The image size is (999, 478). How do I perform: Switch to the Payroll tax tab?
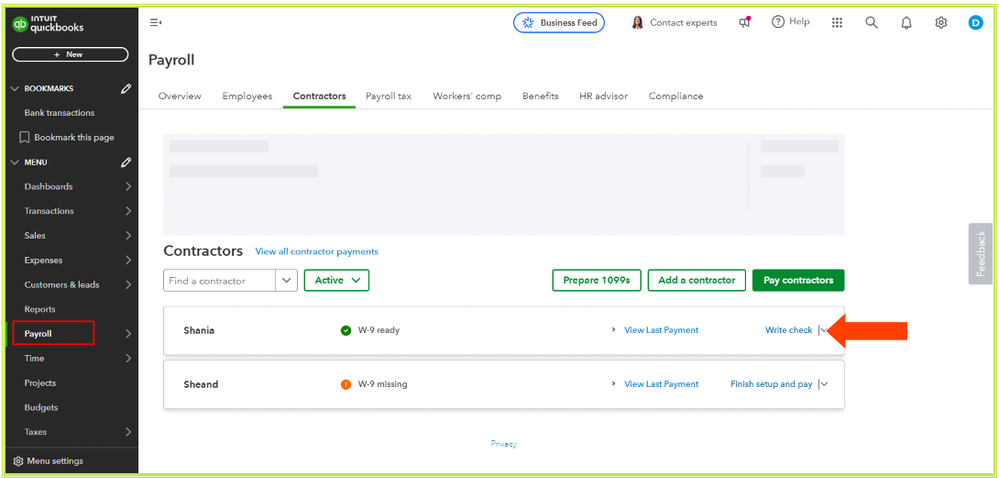389,96
